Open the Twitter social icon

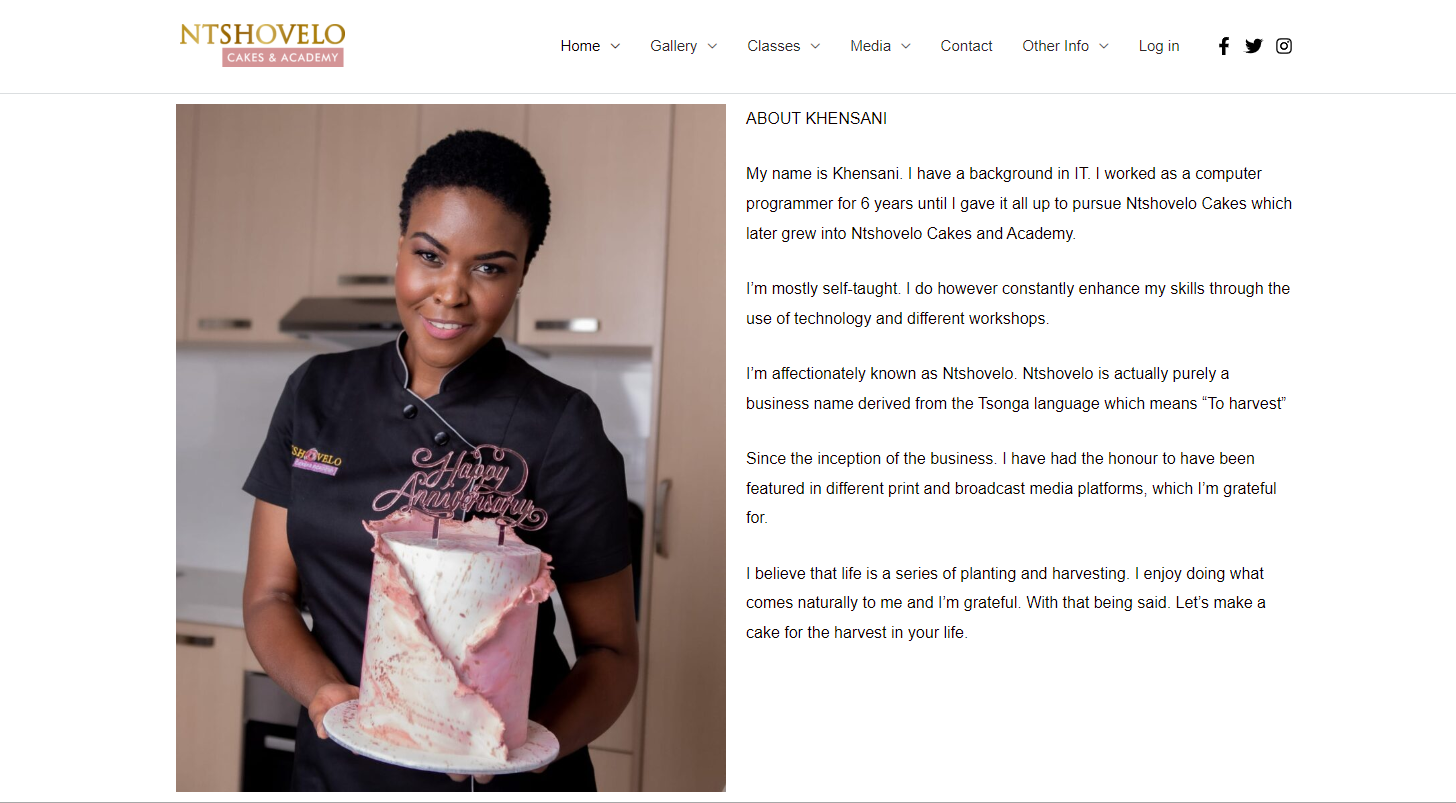click(x=1253, y=46)
